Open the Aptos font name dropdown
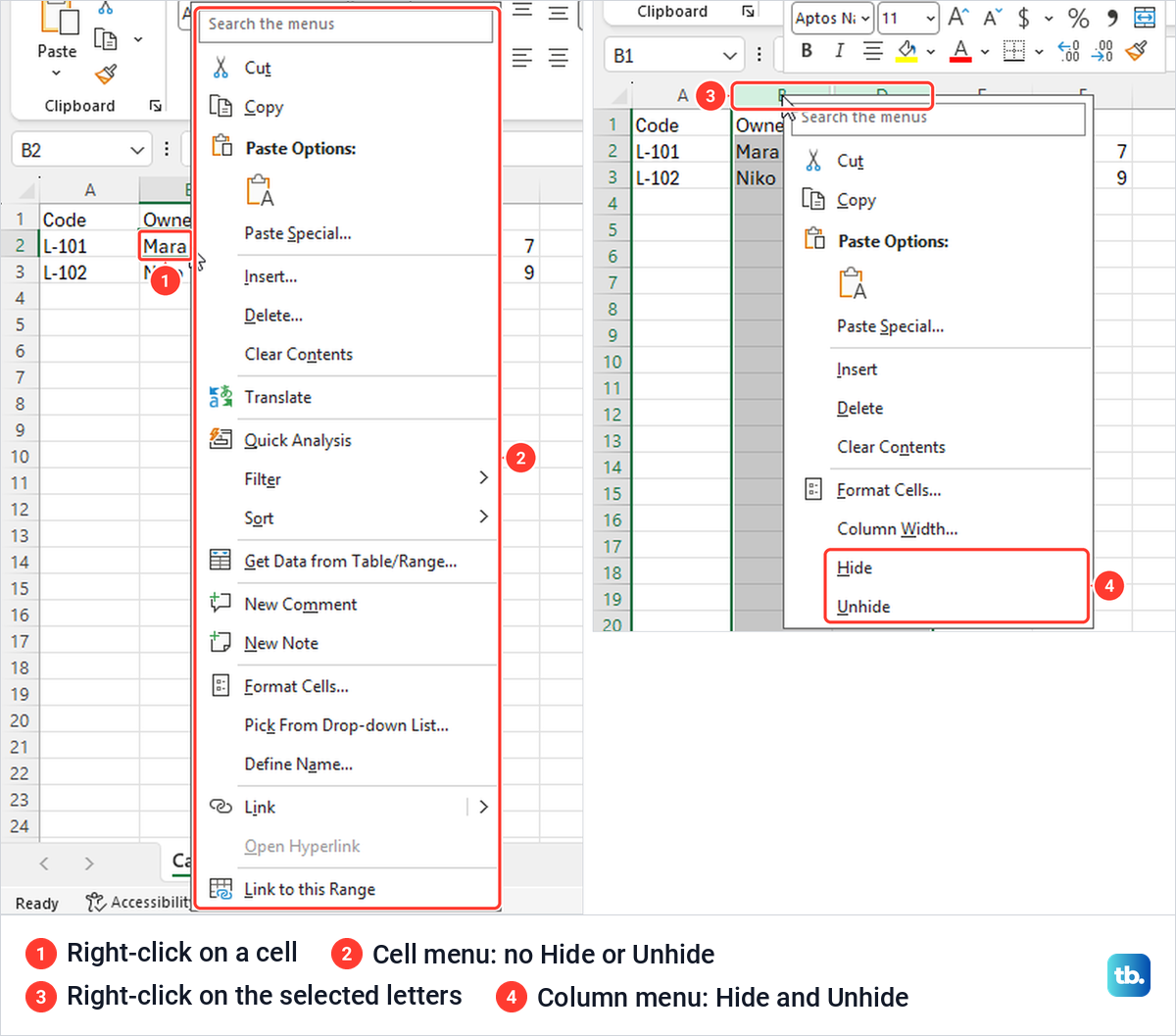The width and height of the screenshot is (1176, 1036). (865, 18)
